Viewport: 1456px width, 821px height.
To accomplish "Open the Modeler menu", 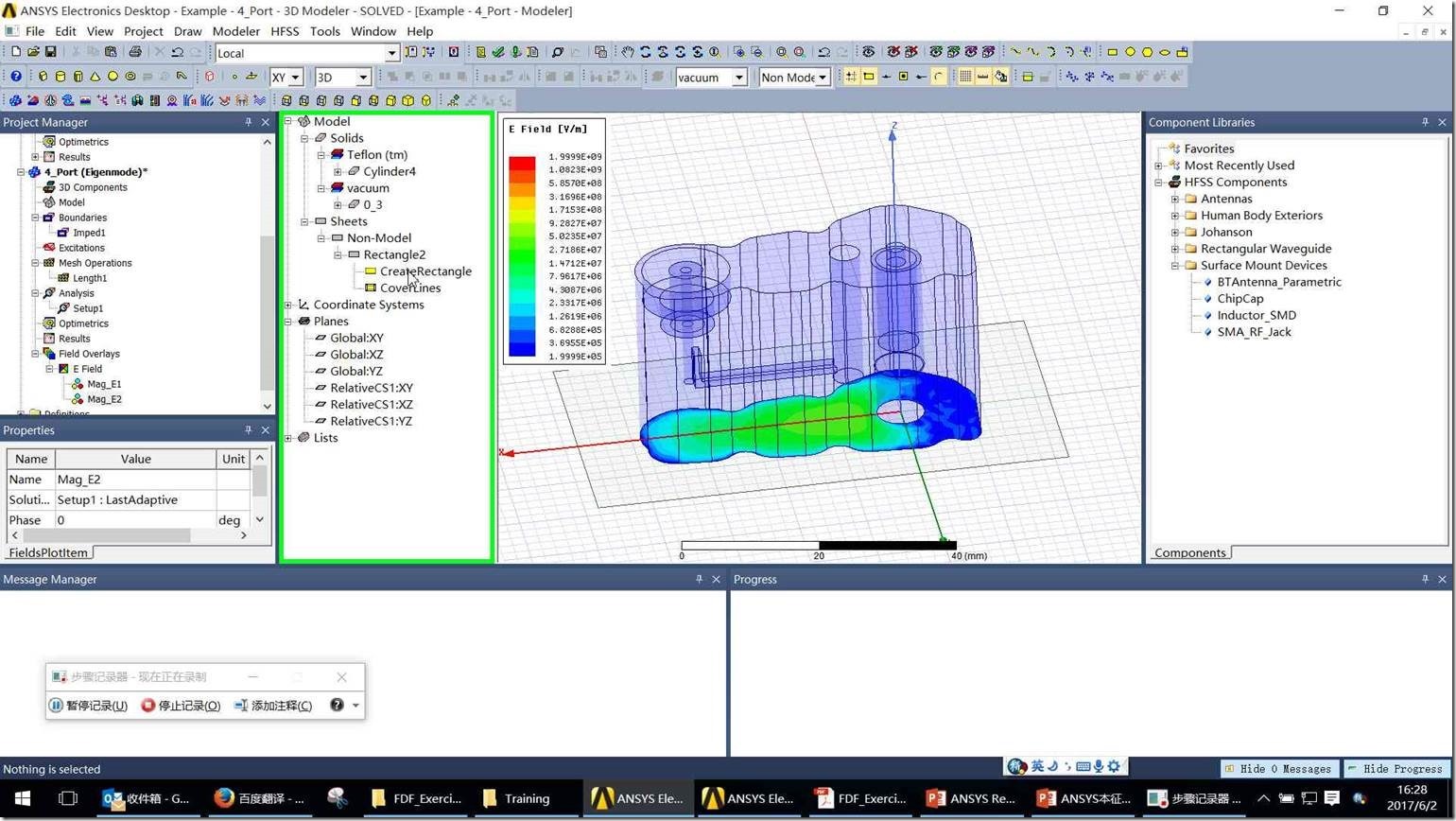I will (x=235, y=31).
